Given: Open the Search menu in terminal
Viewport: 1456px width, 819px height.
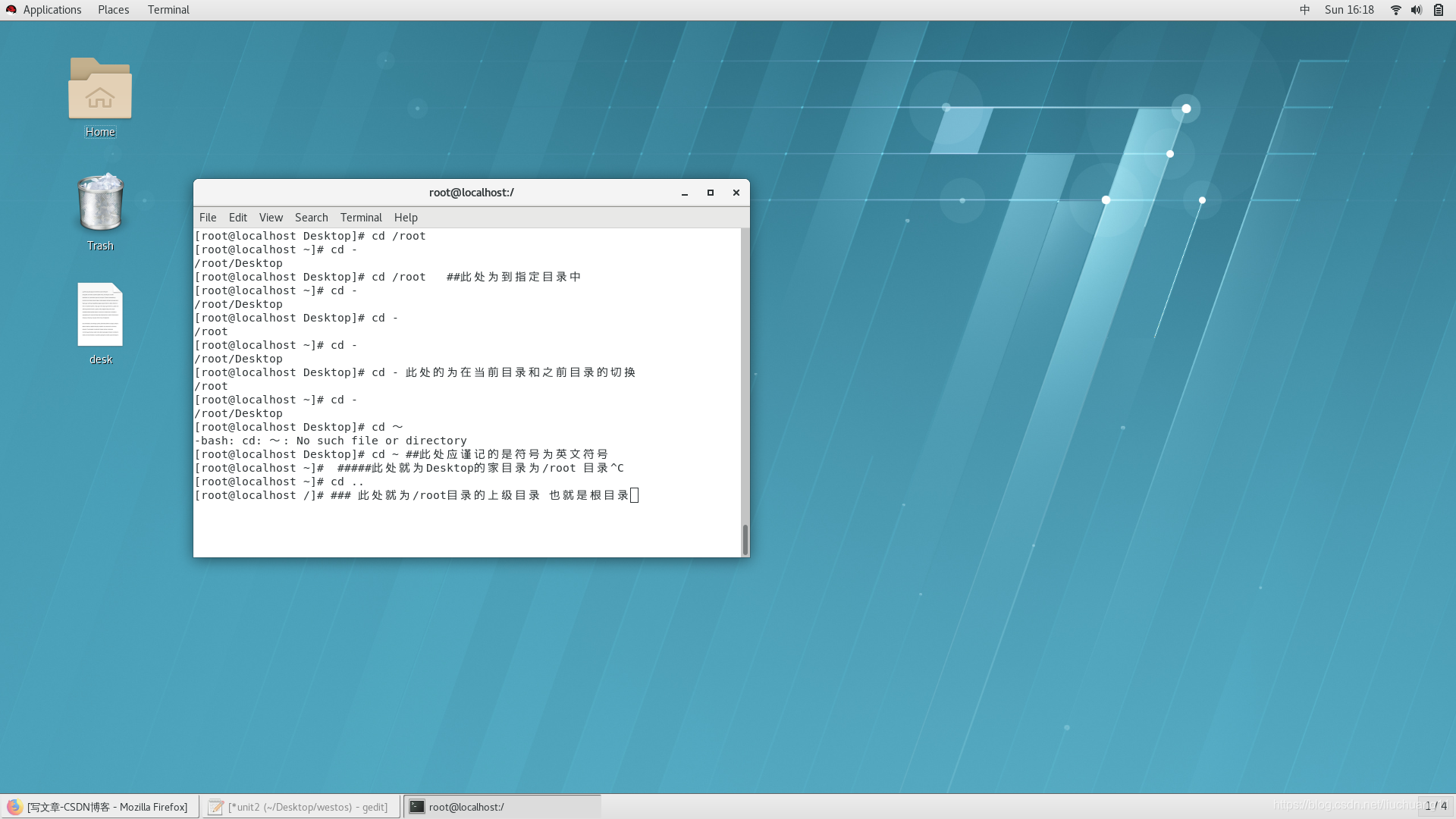Looking at the screenshot, I should [312, 218].
